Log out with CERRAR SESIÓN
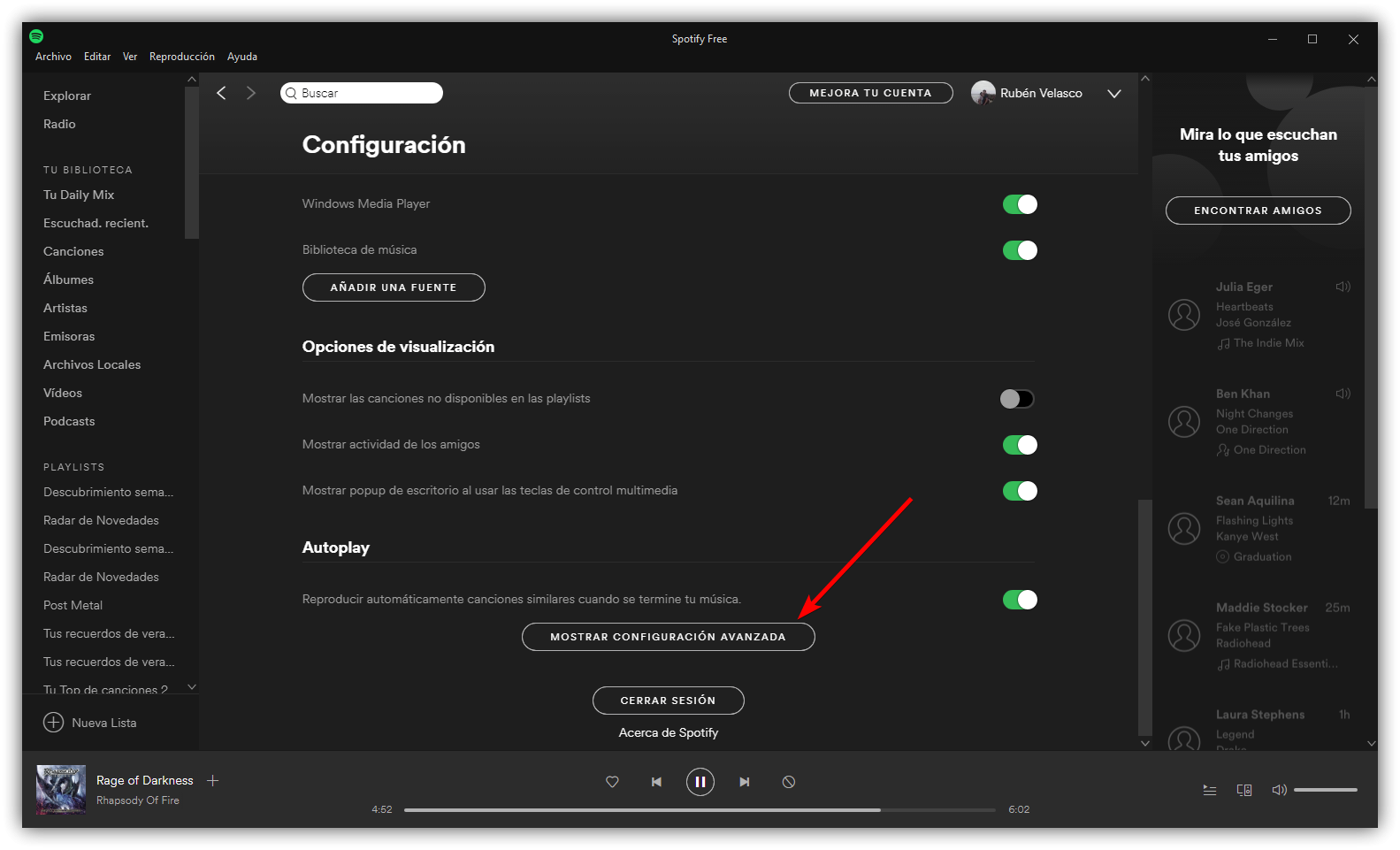The width and height of the screenshot is (1400, 850). point(668,701)
